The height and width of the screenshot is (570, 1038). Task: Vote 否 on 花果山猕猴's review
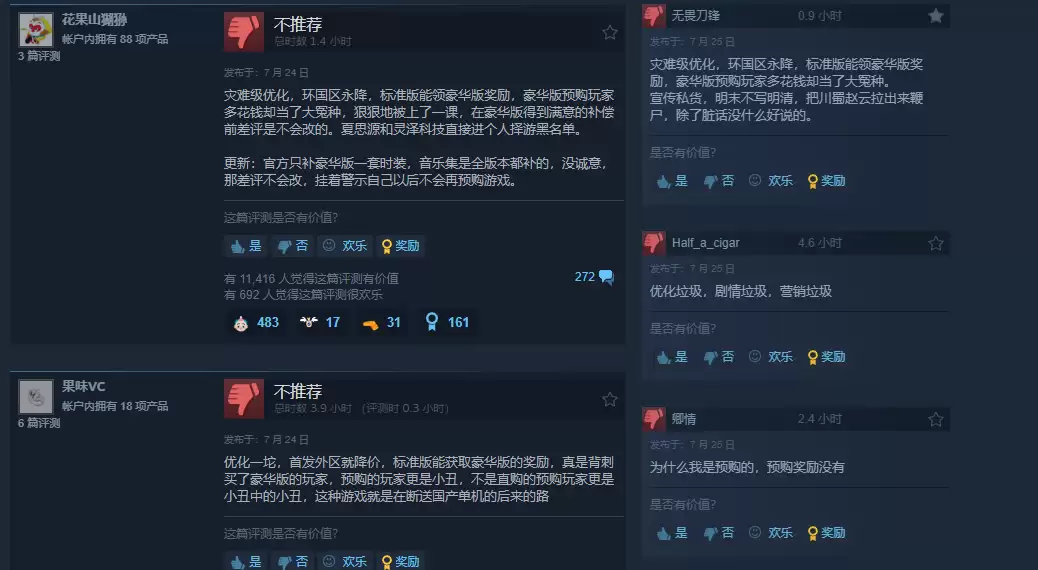[x=293, y=246]
